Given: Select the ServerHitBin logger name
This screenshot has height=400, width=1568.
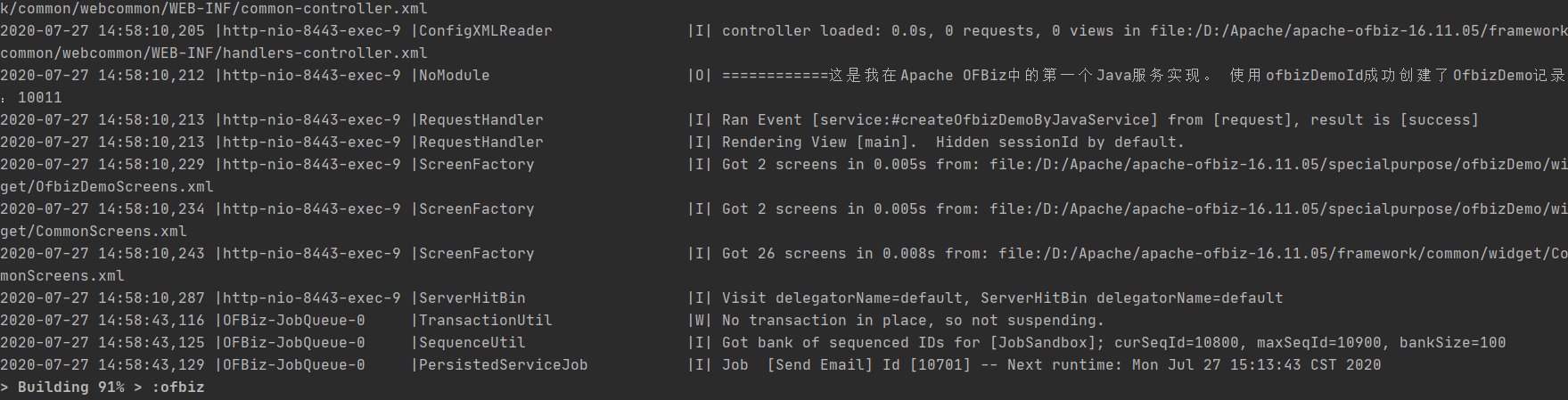Looking at the screenshot, I should pos(472,298).
